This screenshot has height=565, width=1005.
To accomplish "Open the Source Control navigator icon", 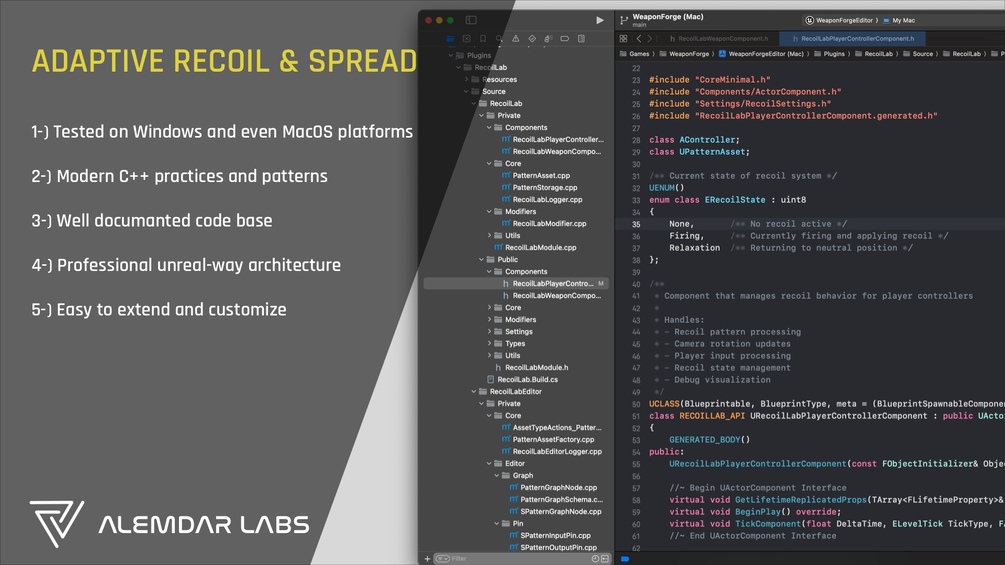I will [467, 38].
